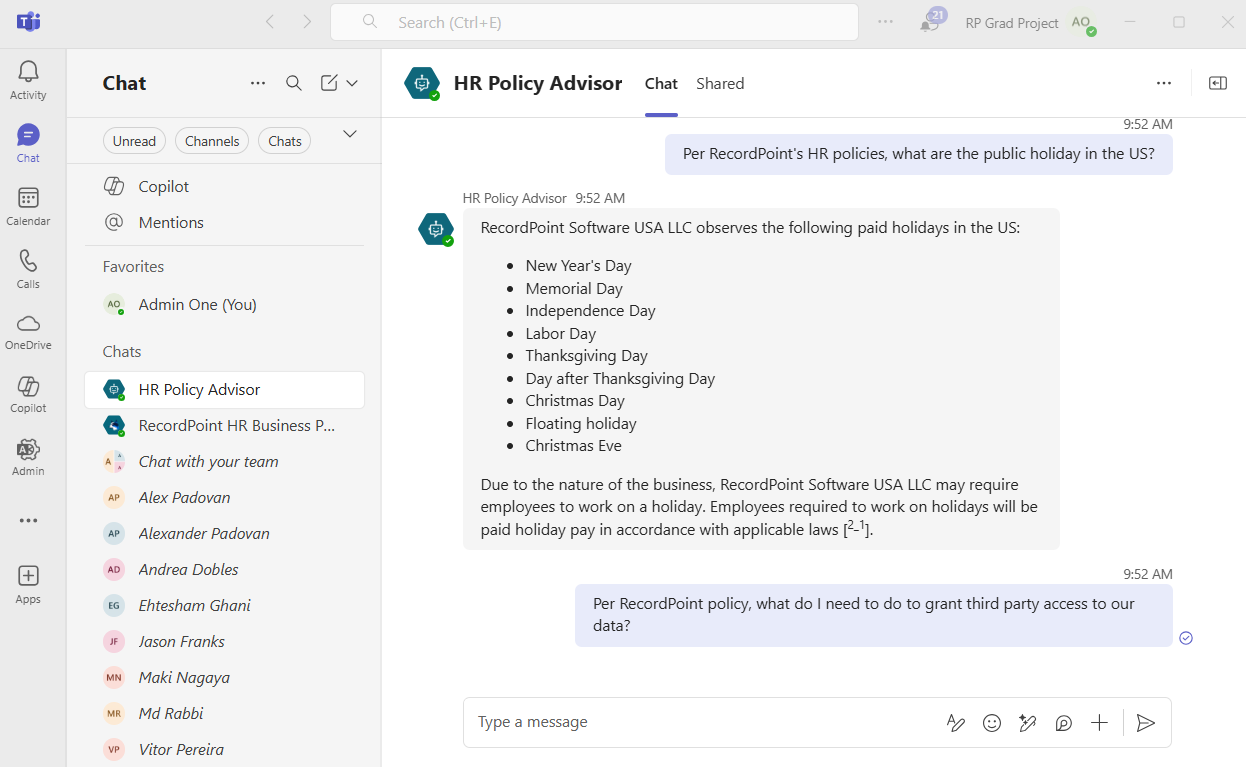The image size is (1246, 767).
Task: Search within the chat list
Action: [x=294, y=83]
